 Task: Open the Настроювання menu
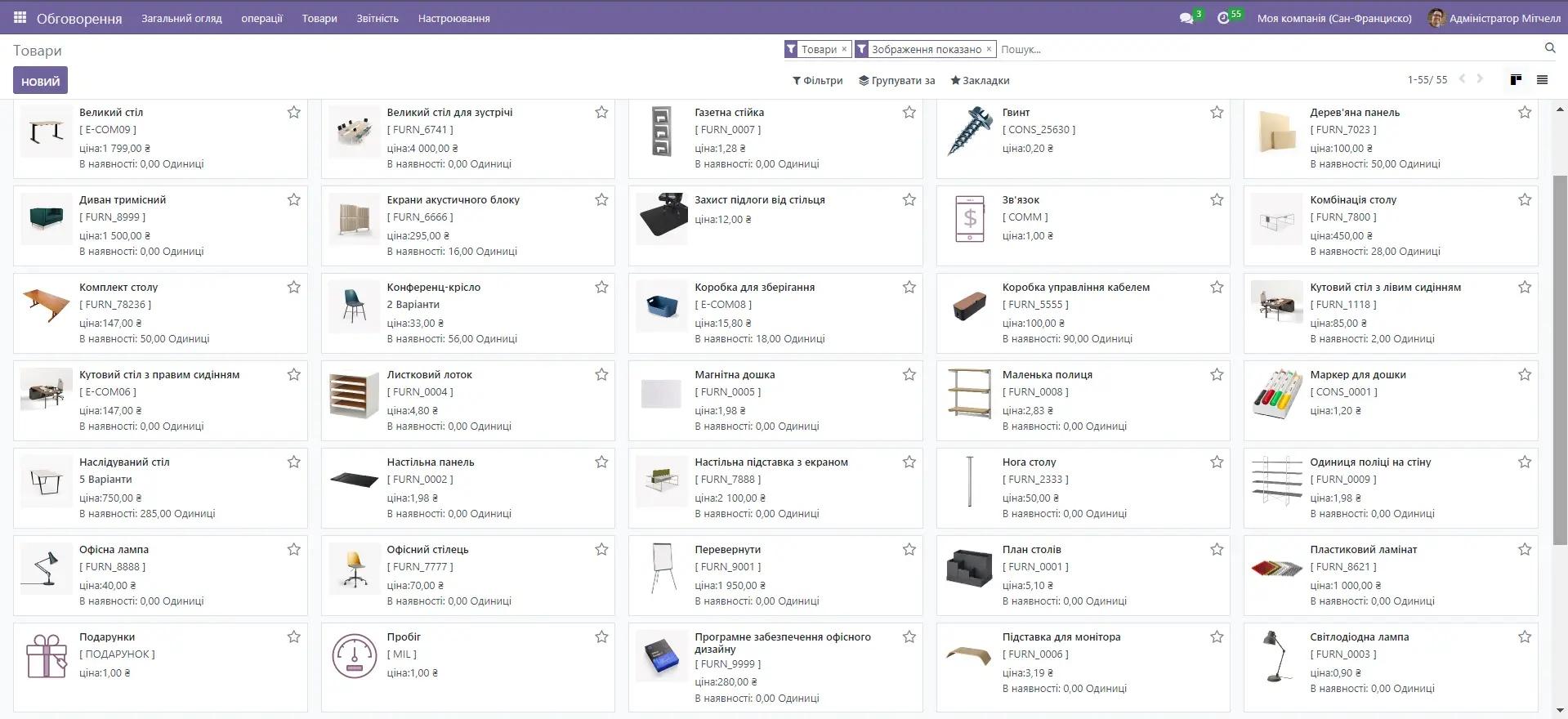pos(453,18)
